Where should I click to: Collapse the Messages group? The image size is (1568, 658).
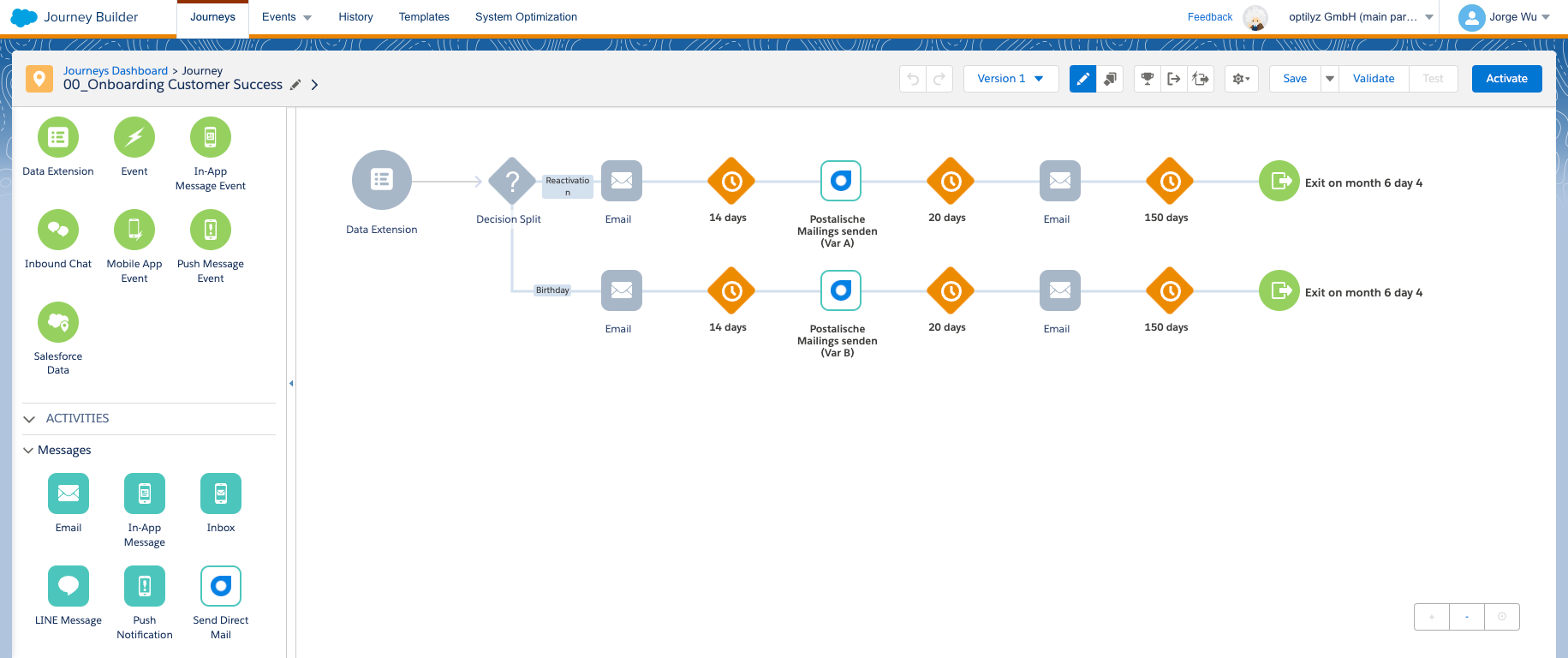click(28, 451)
